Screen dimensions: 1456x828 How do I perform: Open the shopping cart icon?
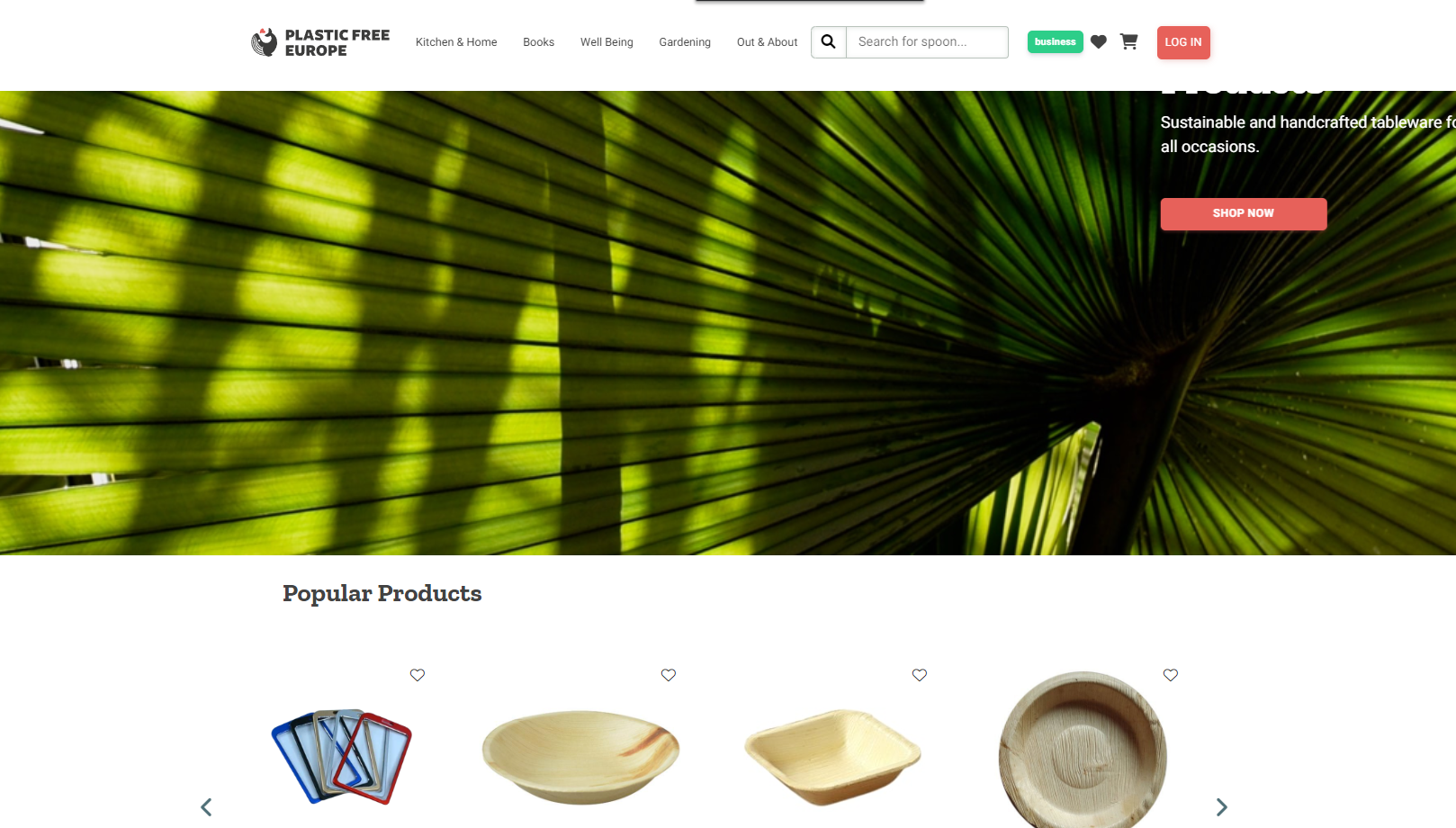1128,41
